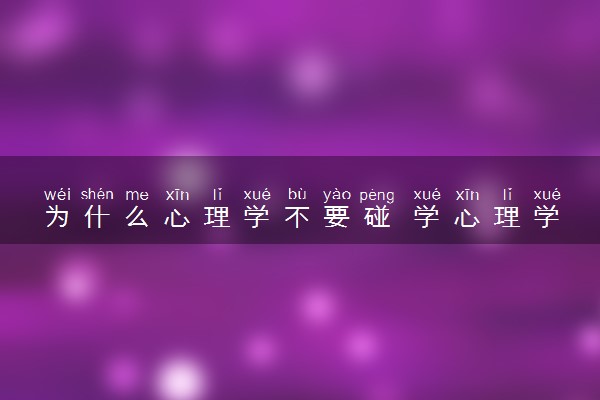
Task: Click the pinyin label me
Action: tap(137, 195)
